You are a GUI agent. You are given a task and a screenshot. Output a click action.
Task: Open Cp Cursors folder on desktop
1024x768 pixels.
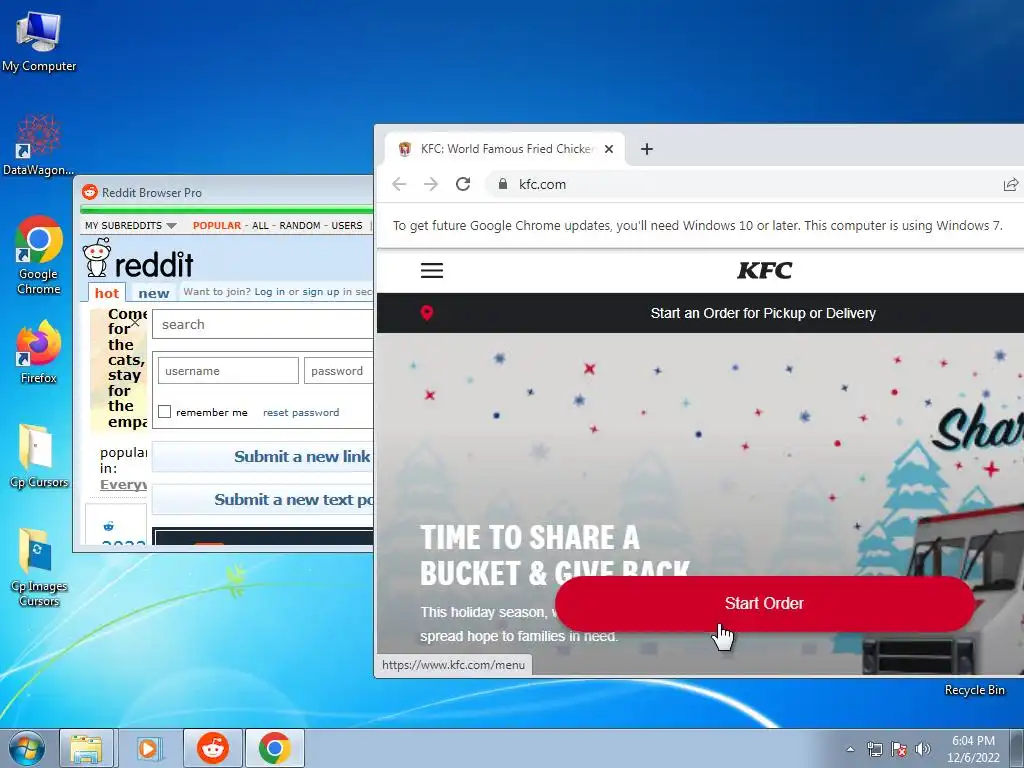[39, 456]
